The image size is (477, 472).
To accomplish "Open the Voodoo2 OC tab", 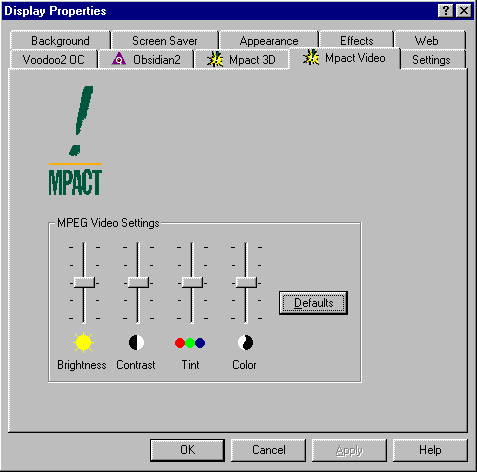I will click(x=53, y=60).
